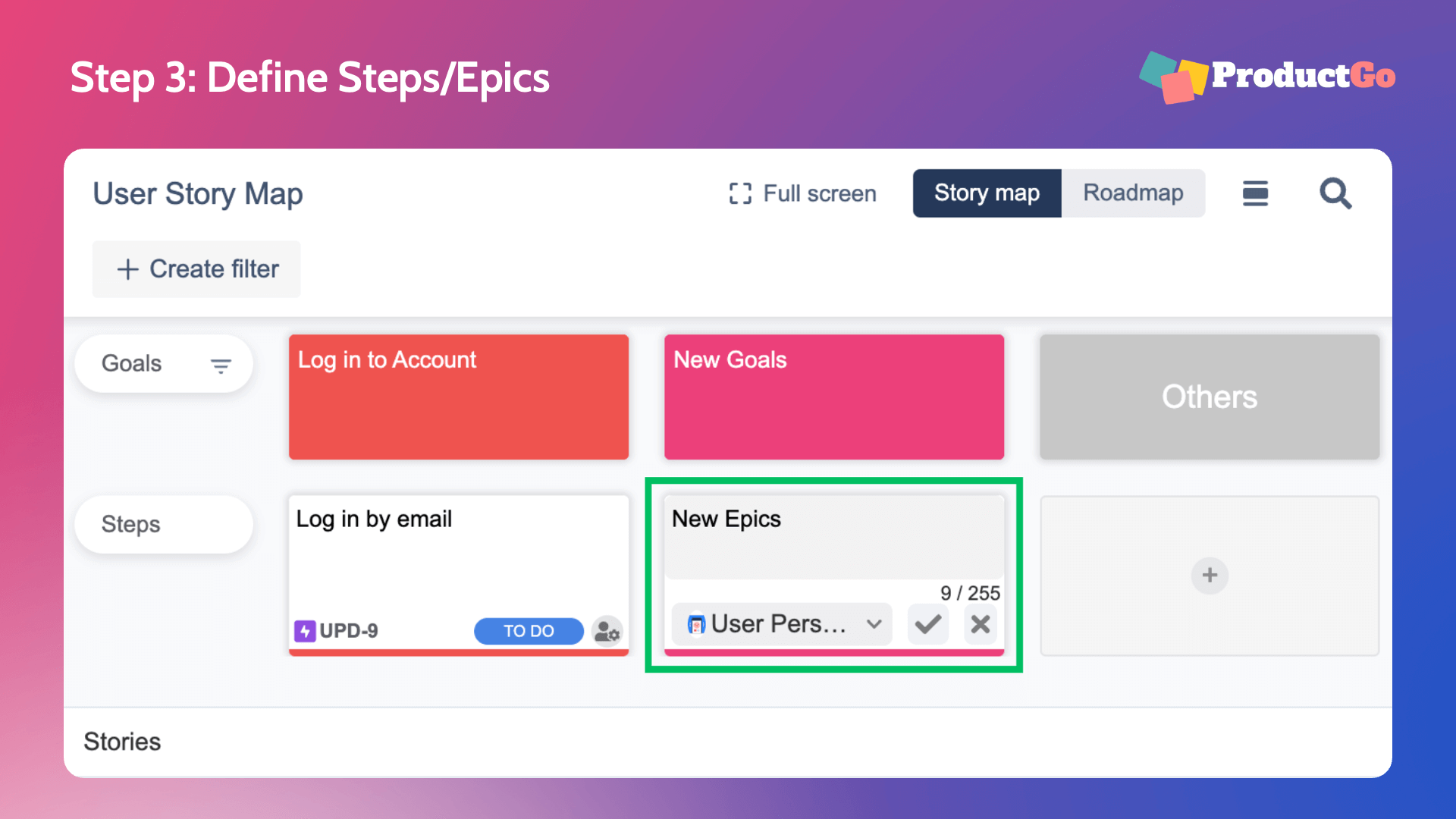Click the UPD-9 epic issue type icon
This screenshot has height=819, width=1456.
(305, 630)
